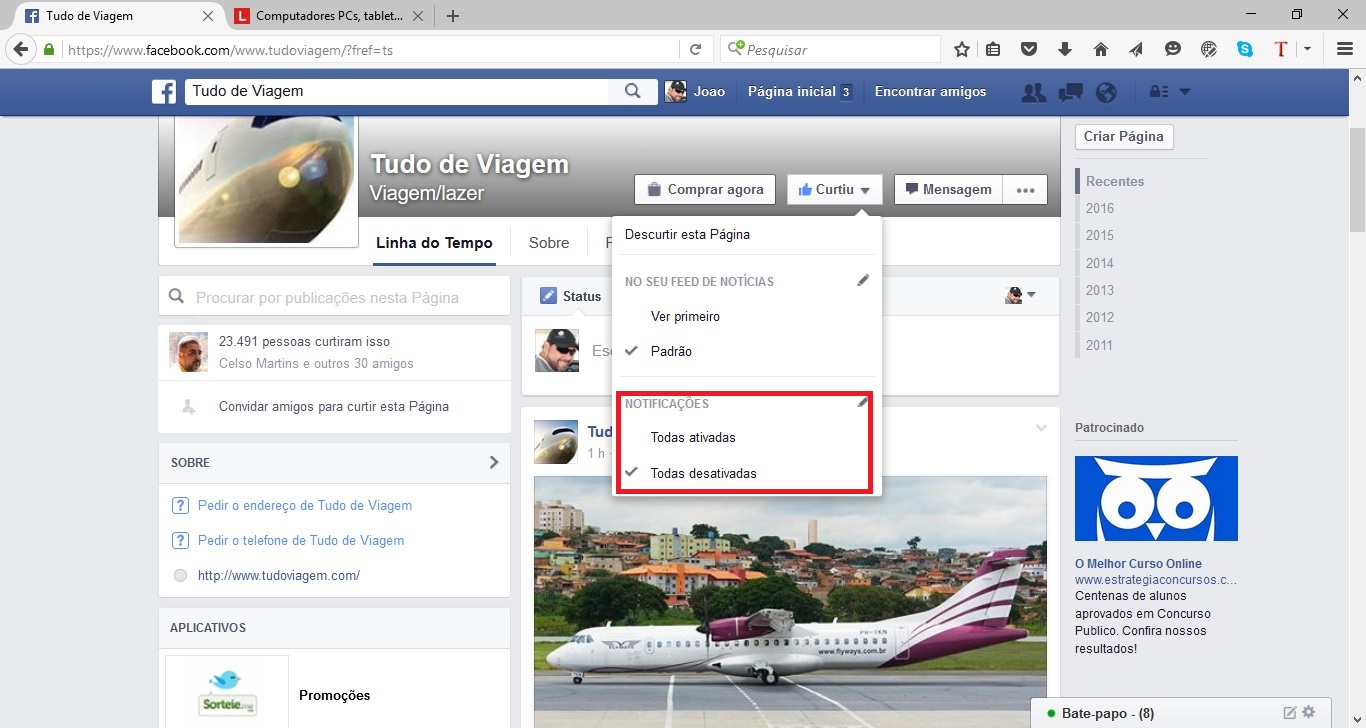Open Pedir o endereço de Tudo de Viagem
Viewport: 1366px width, 728px height.
coord(305,505)
